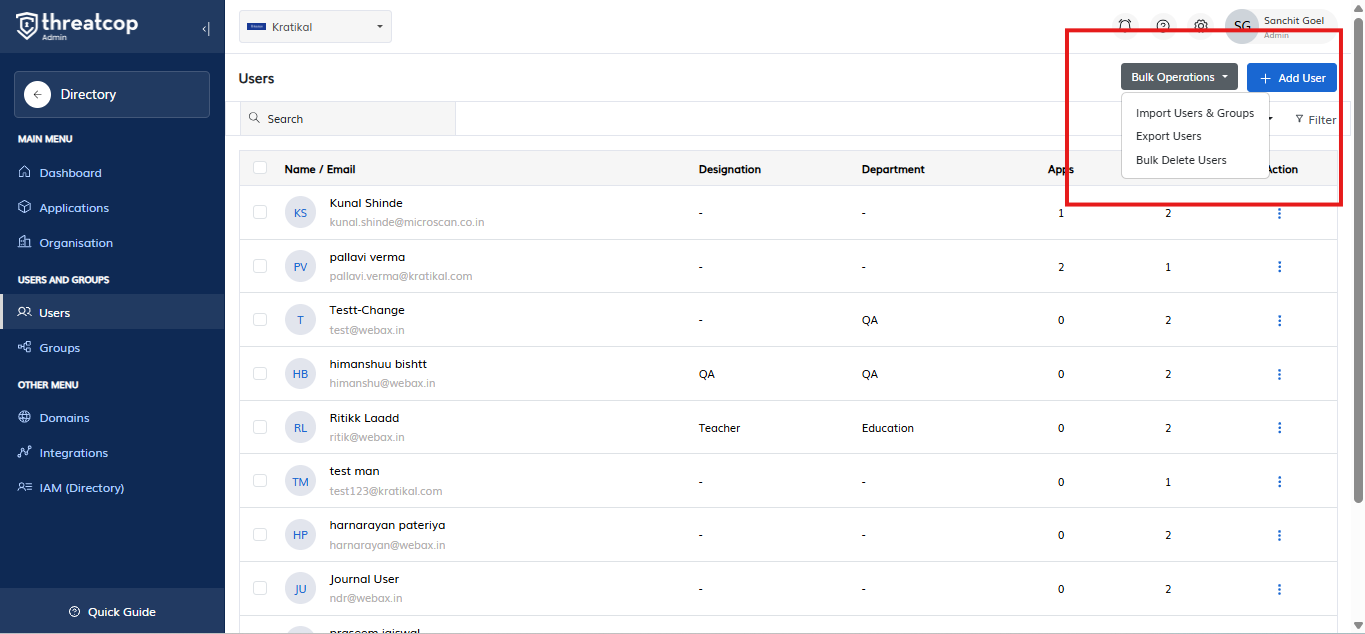Viewport: 1365px width, 634px height.
Task: Click the Filter funnel icon
Action: click(x=1300, y=119)
